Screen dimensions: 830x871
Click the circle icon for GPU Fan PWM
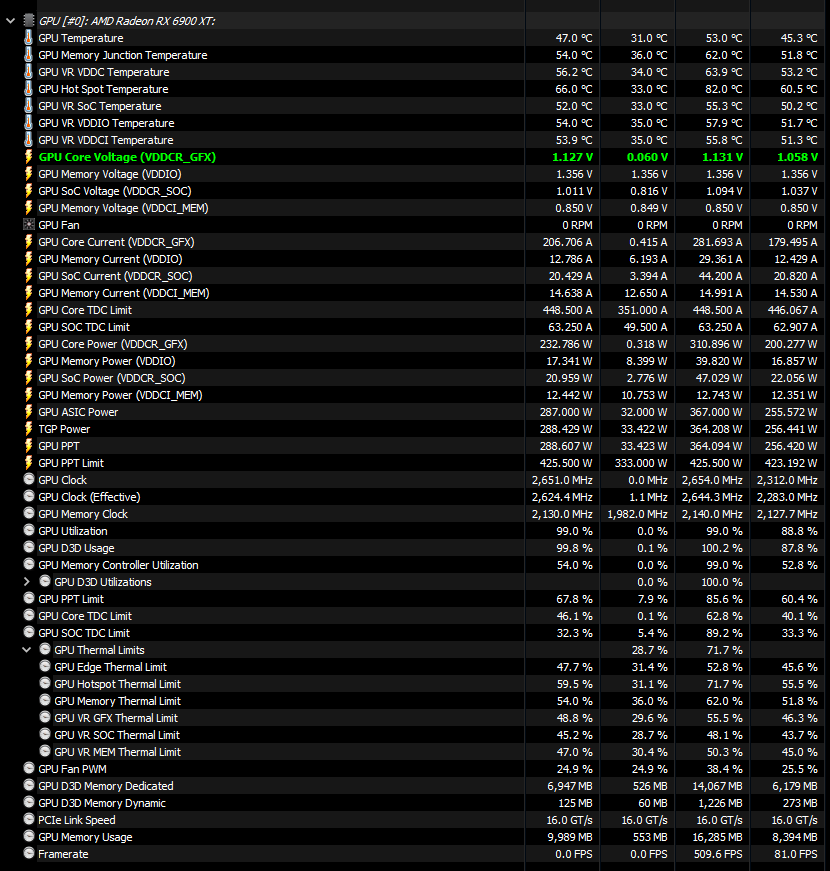(29, 768)
